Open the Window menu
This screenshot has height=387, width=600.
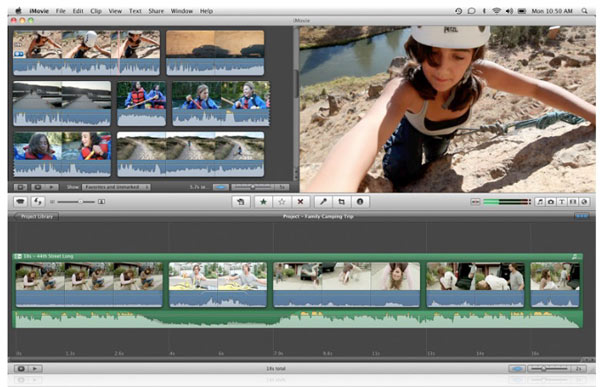pyautogui.click(x=182, y=11)
